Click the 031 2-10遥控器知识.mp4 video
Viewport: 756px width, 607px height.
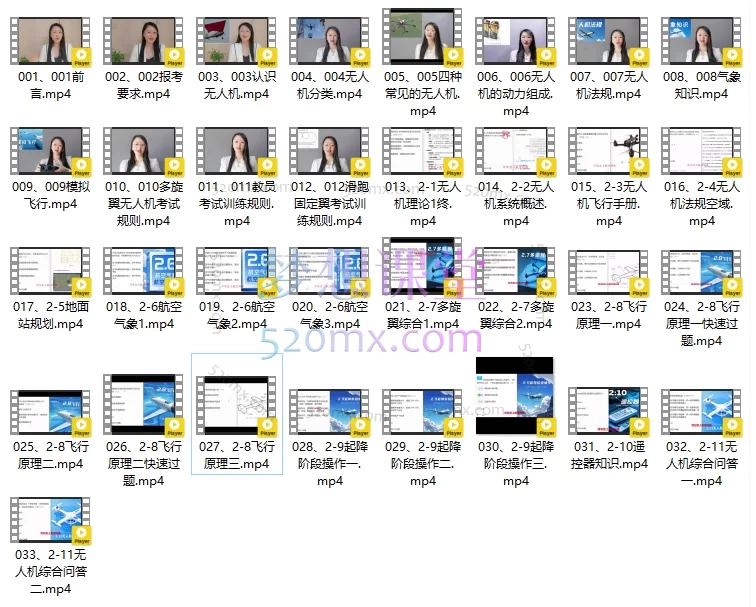point(608,412)
